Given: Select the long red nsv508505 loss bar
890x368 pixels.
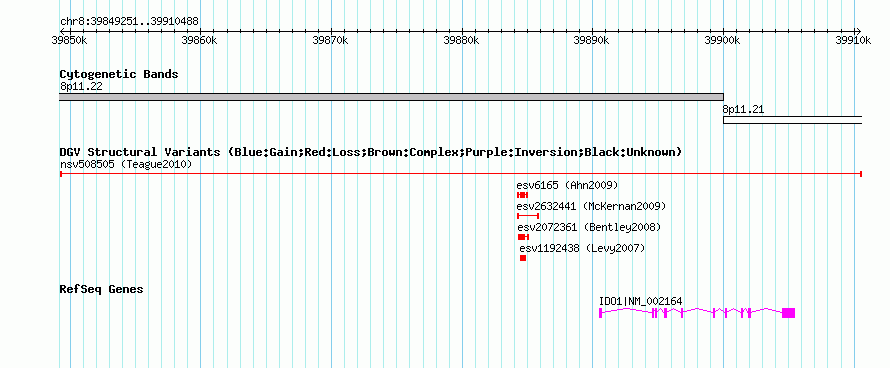Looking at the screenshot, I should pos(461,174).
